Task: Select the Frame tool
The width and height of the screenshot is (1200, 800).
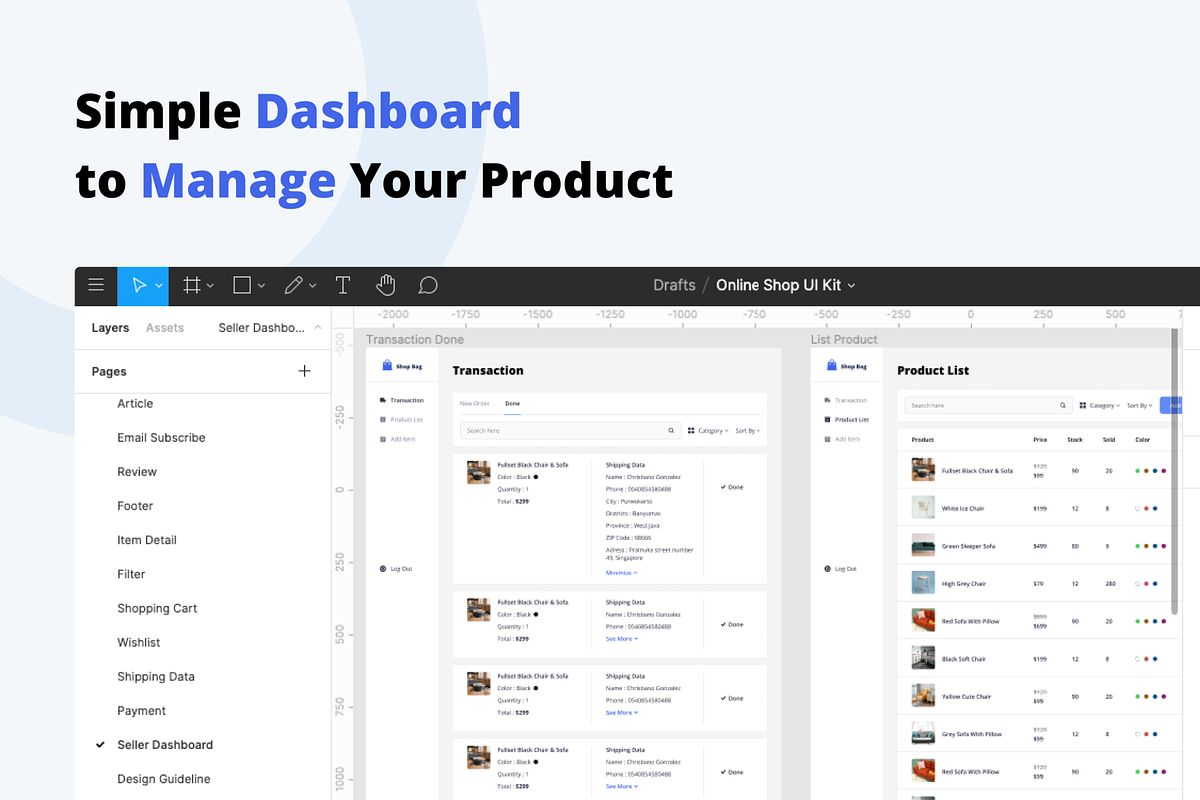Action: 193,286
